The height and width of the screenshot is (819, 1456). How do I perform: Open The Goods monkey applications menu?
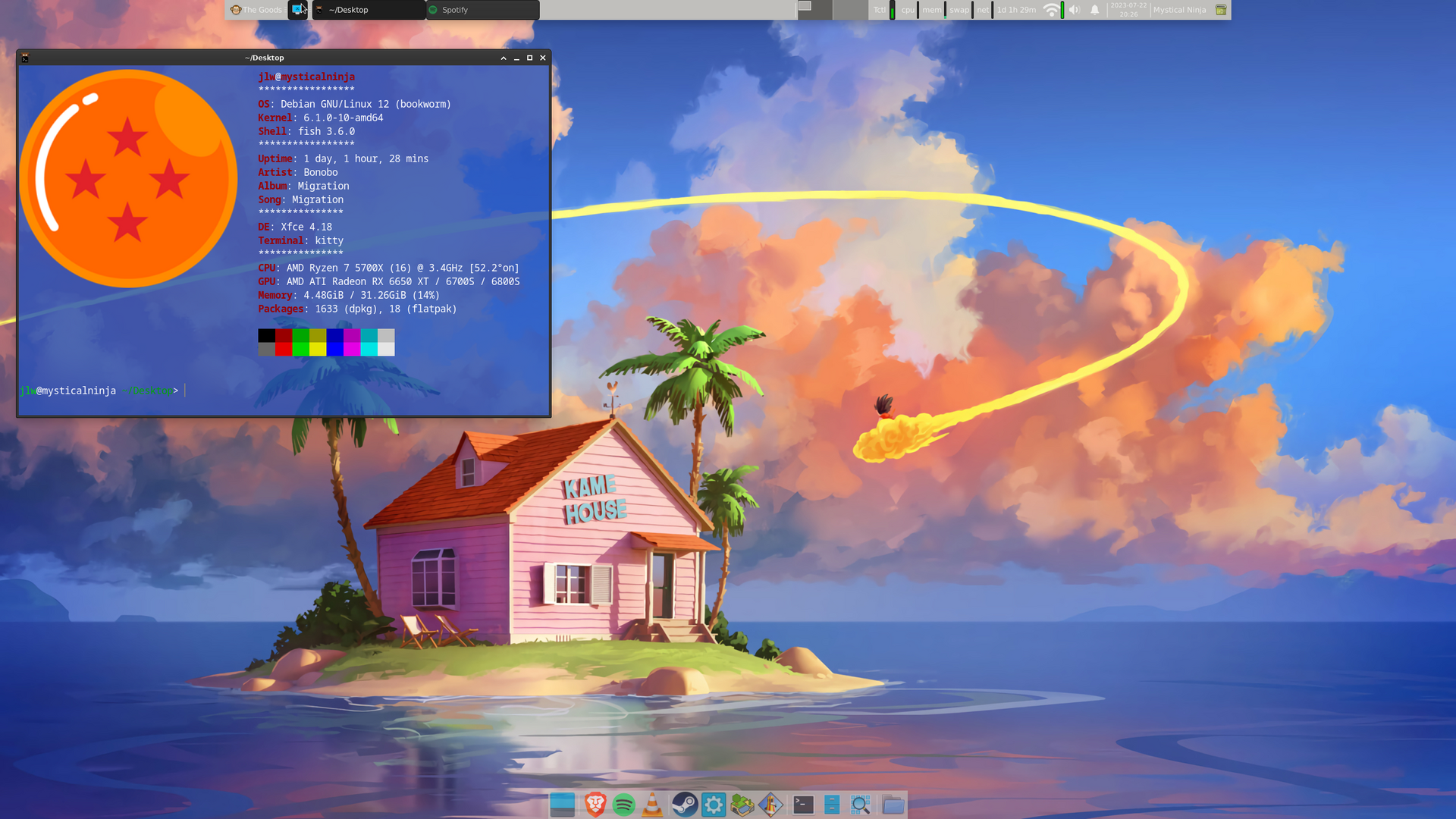click(256, 10)
